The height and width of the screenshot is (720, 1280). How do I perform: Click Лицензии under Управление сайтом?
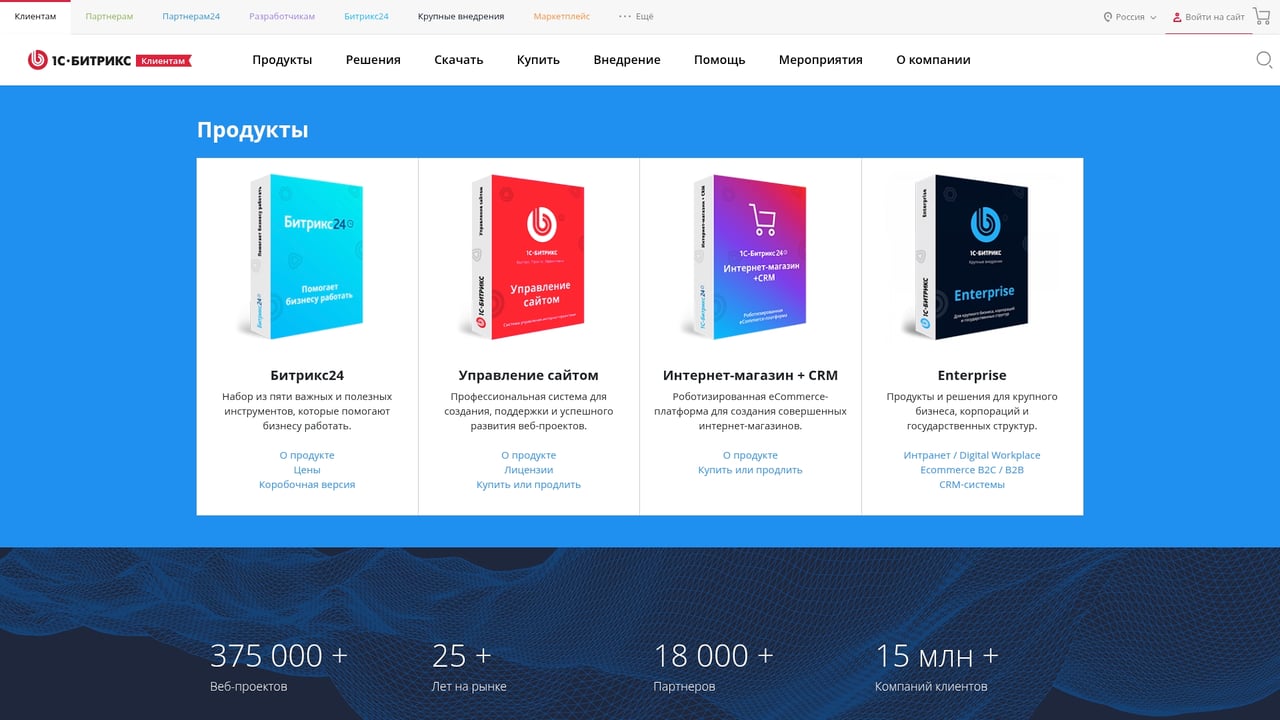pos(529,469)
